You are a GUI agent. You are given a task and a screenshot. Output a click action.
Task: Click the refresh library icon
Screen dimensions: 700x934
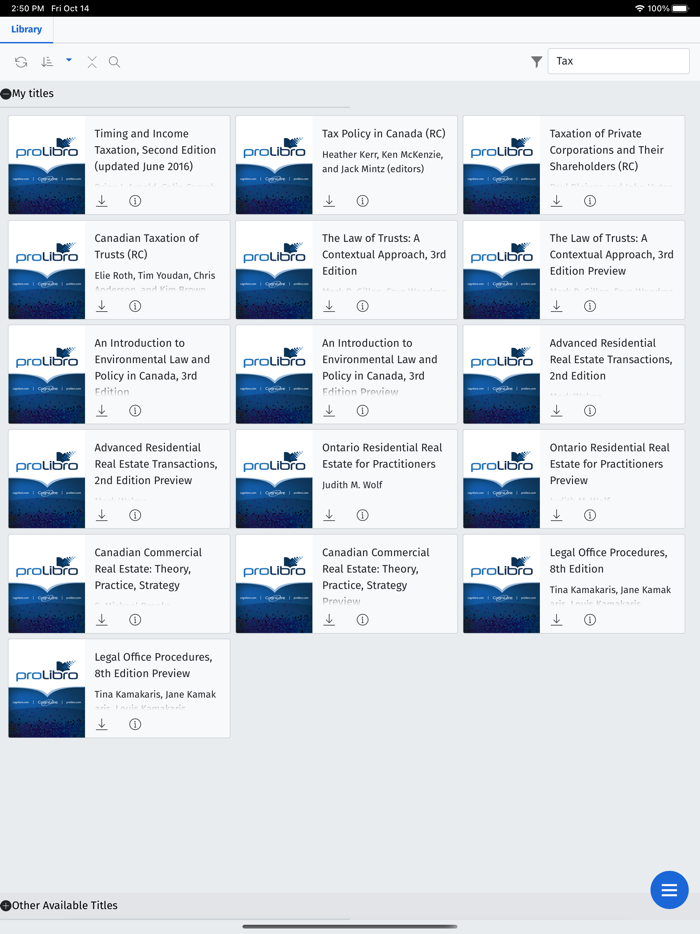[x=21, y=62]
